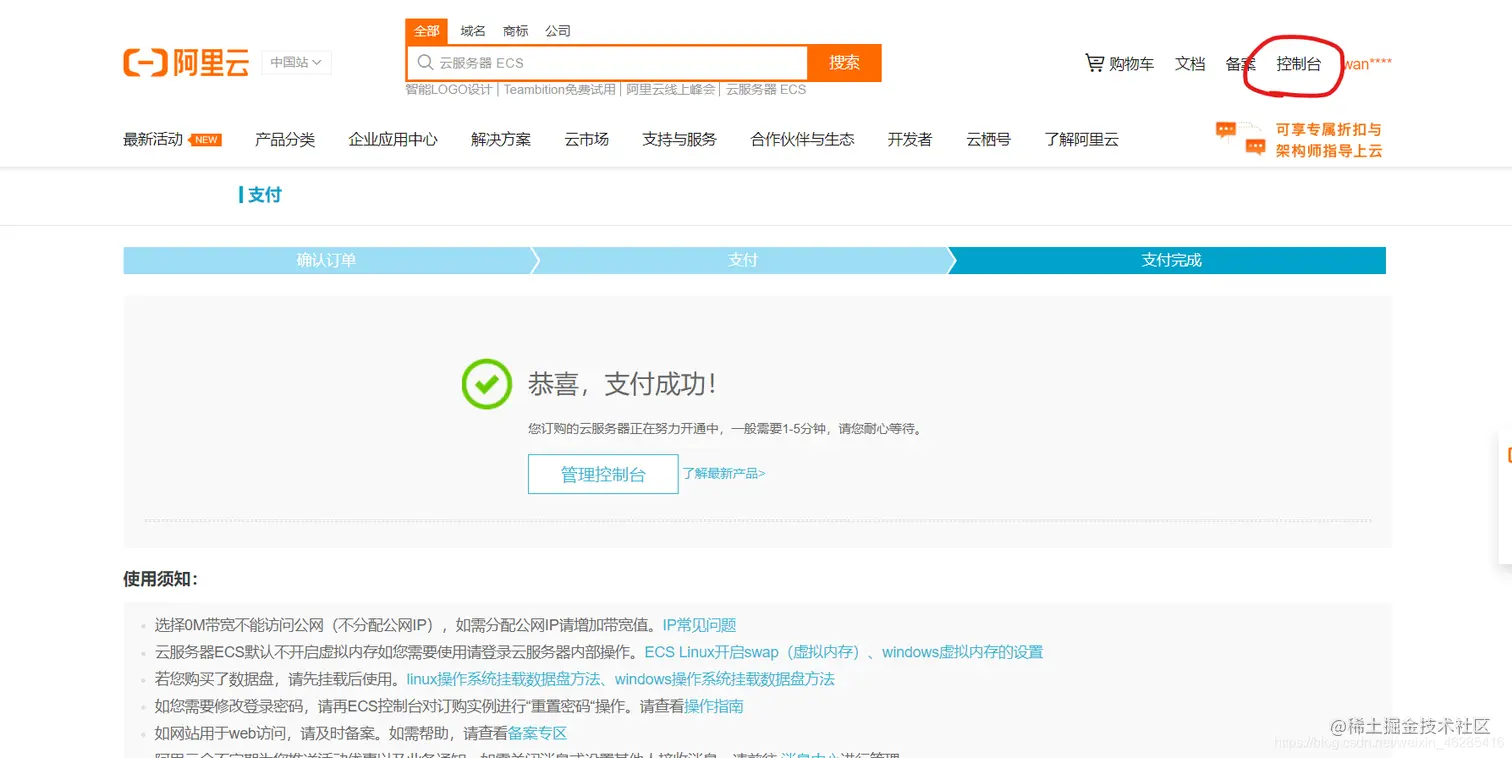Click the 管理控制台 button

pos(602,473)
